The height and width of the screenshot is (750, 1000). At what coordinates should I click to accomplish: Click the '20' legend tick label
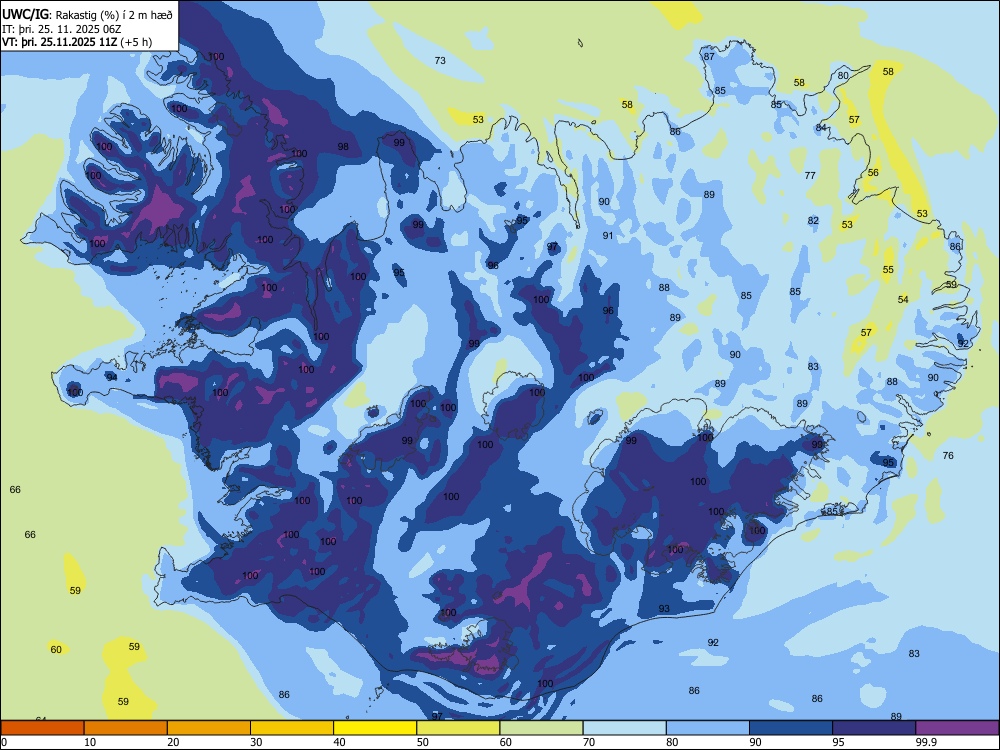click(x=173, y=742)
